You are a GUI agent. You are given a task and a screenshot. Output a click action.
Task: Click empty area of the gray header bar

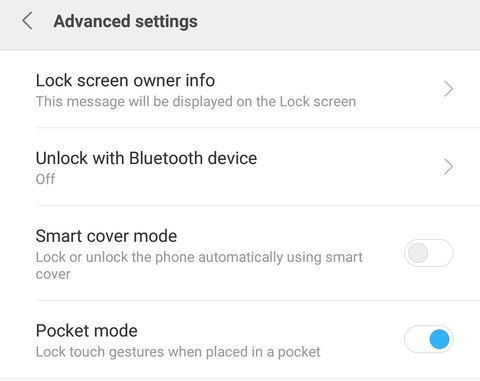pos(333,23)
